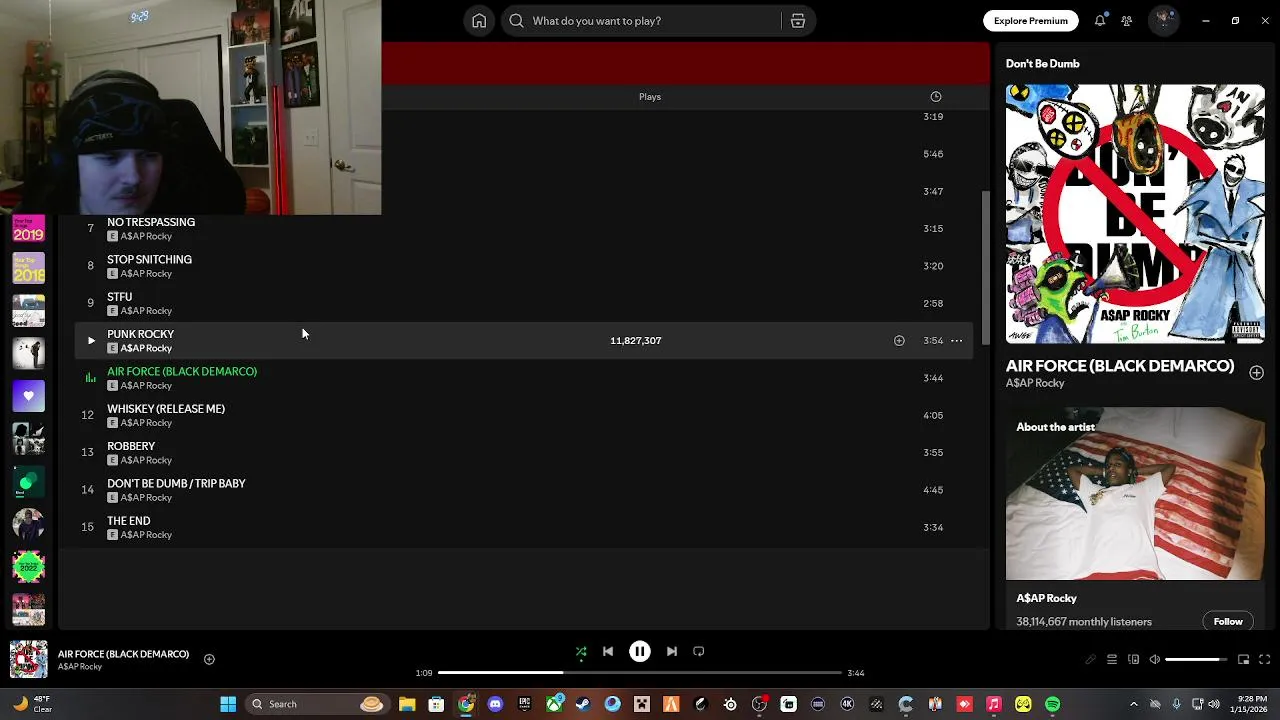Toggle repeat mode

[699, 652]
